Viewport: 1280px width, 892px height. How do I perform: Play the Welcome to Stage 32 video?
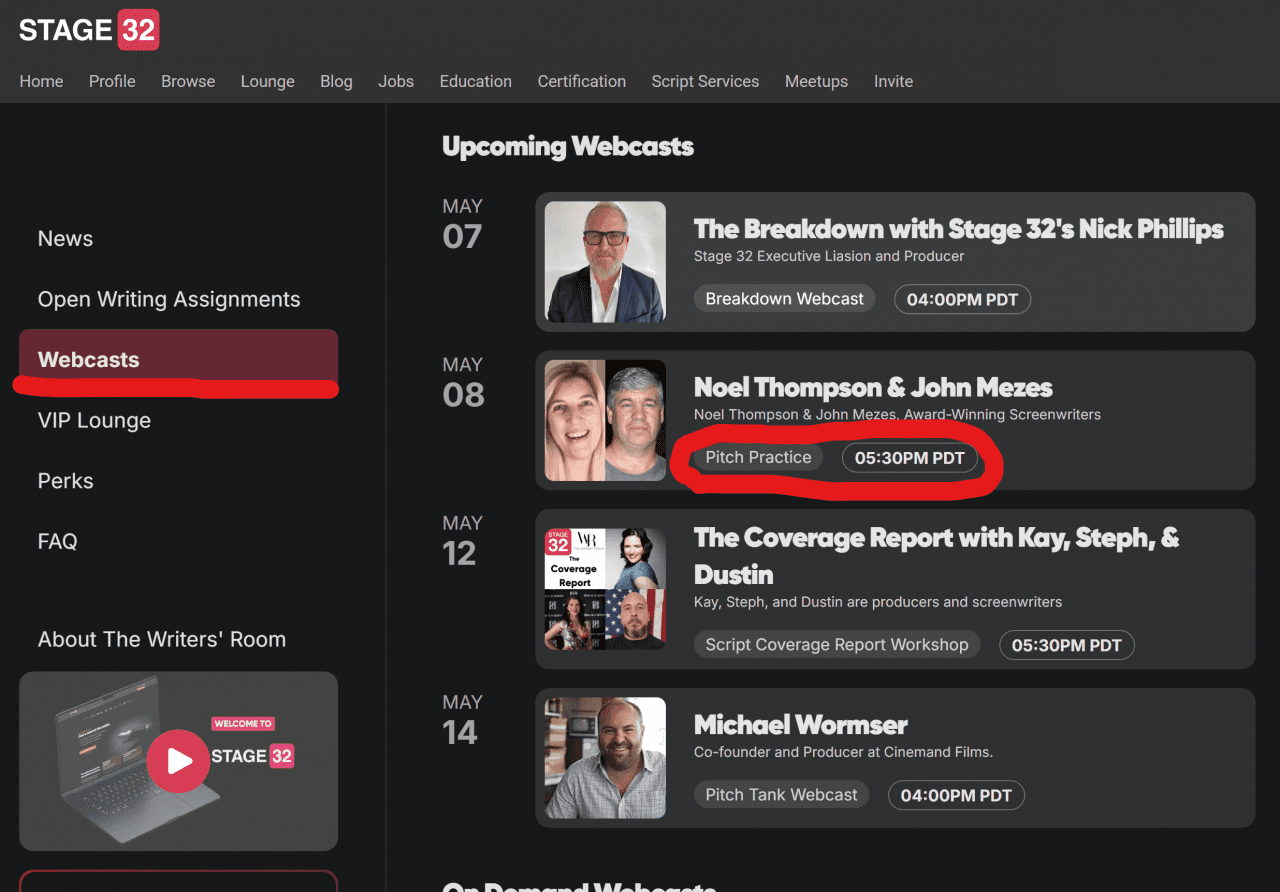point(179,761)
